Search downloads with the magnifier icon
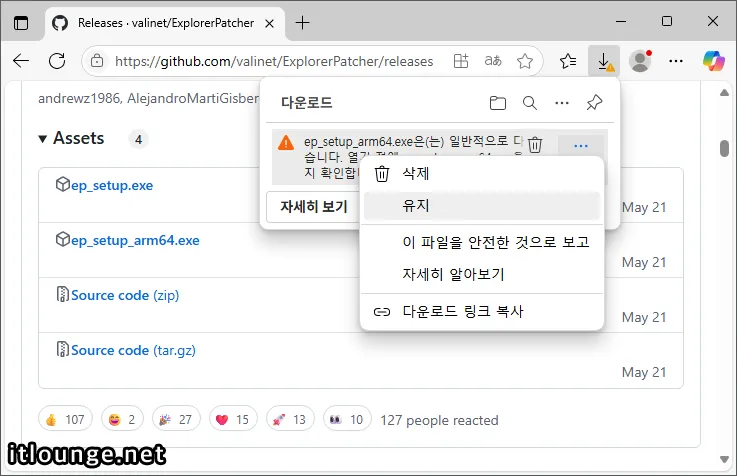This screenshot has height=476, width=737. coord(530,103)
